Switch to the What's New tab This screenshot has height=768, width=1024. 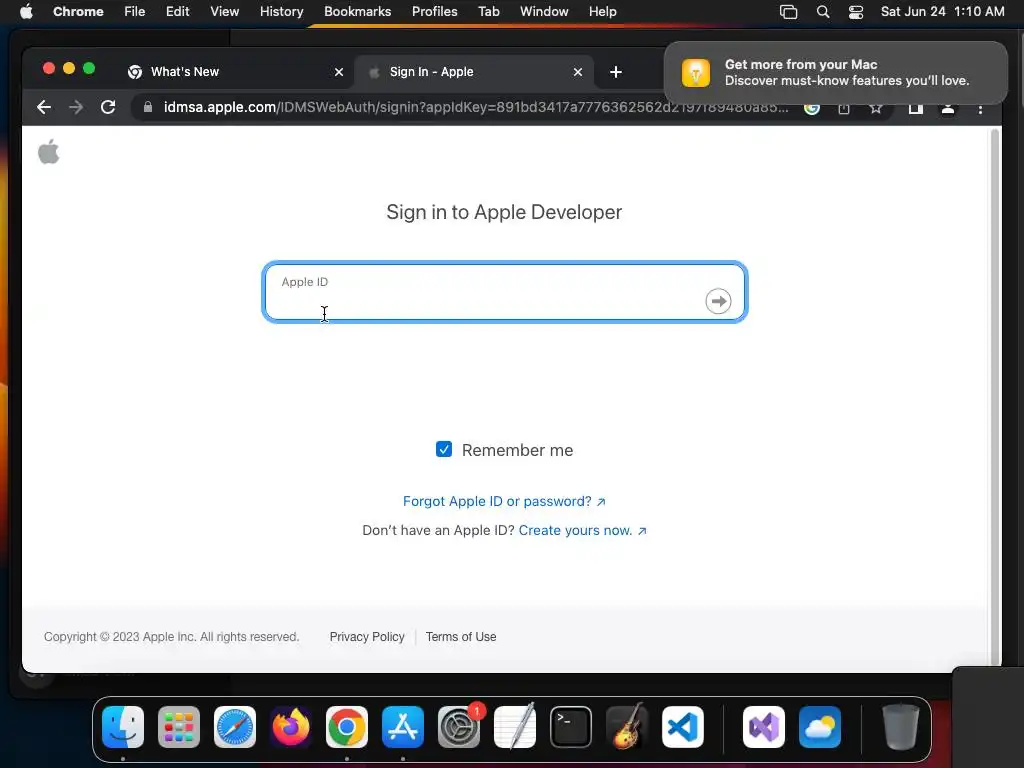pyautogui.click(x=235, y=72)
